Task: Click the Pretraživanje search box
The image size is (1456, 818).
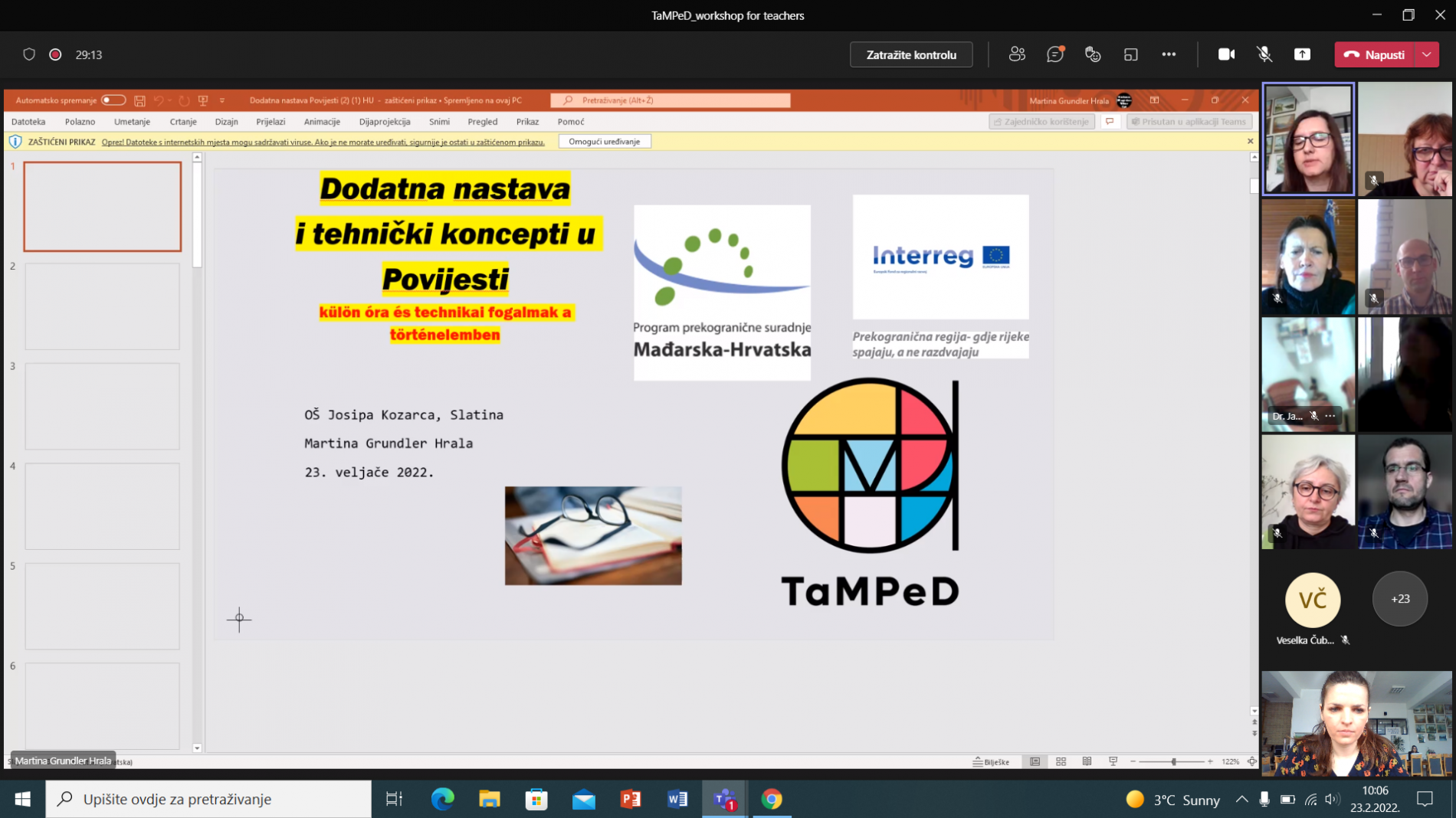Action: click(671, 100)
